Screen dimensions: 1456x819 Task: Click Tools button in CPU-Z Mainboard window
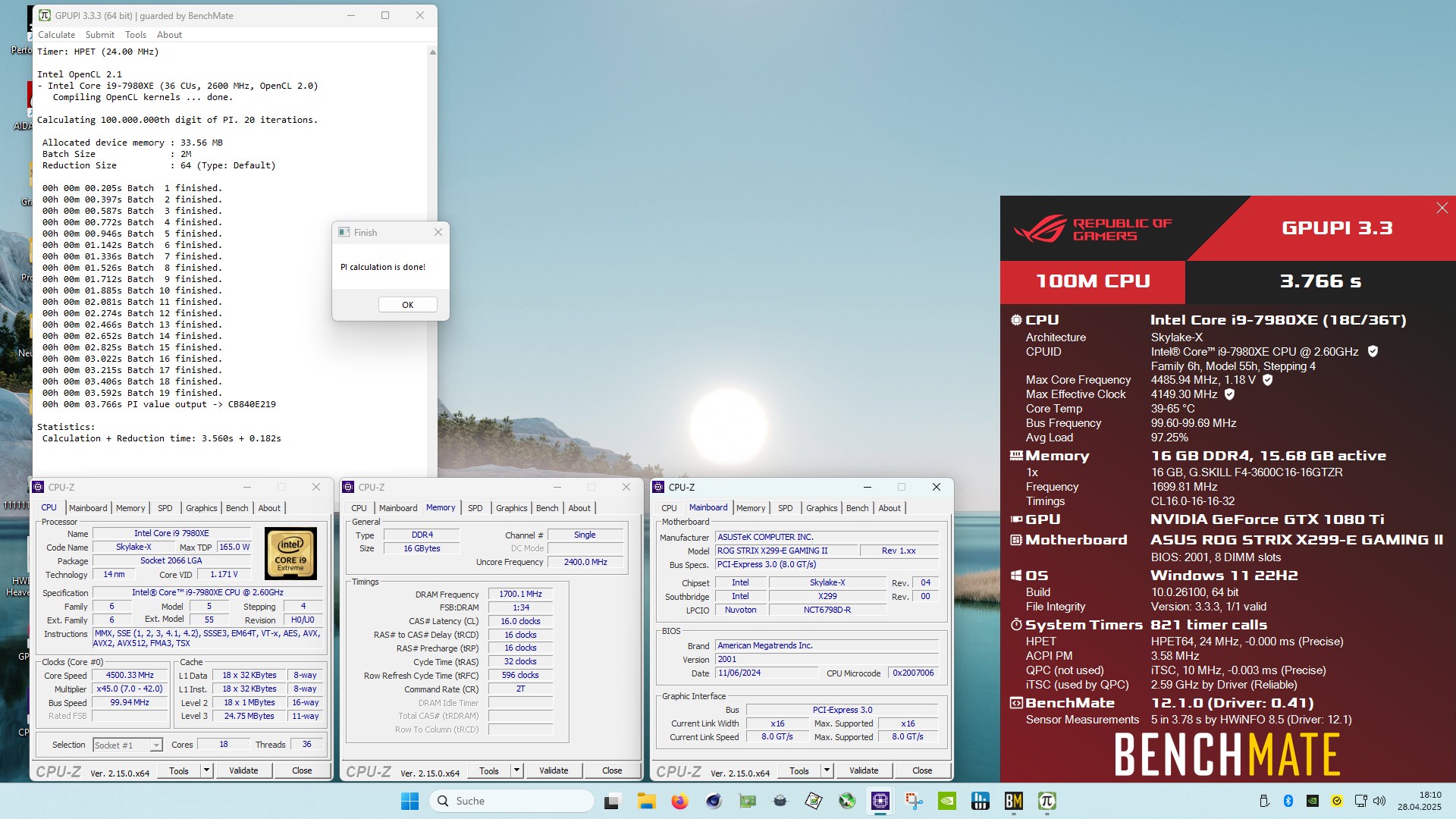(x=799, y=770)
